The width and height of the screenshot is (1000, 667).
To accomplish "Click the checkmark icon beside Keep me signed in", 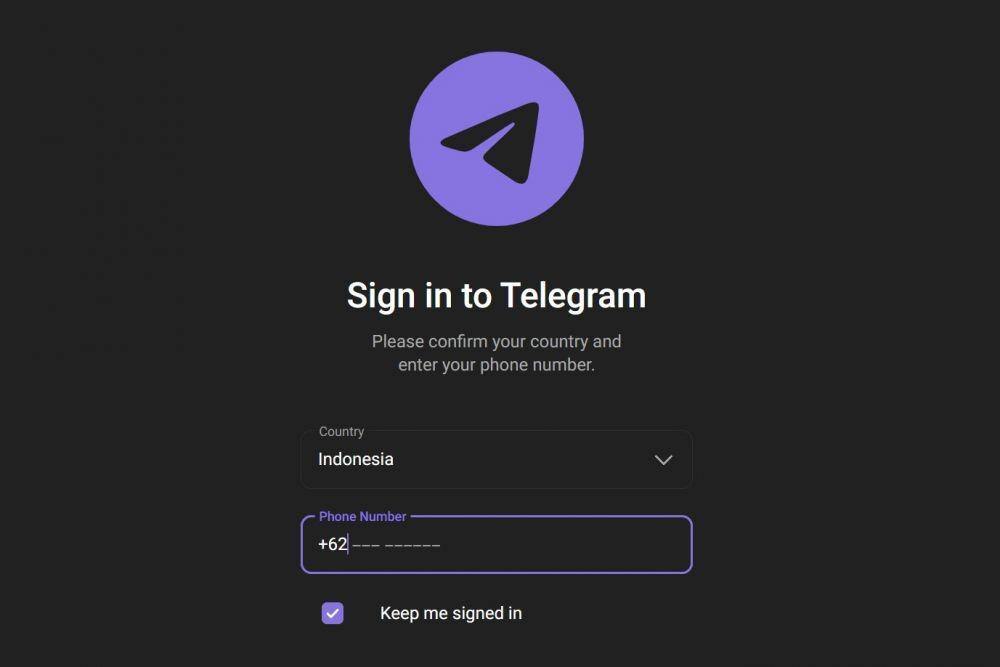I will 332,613.
